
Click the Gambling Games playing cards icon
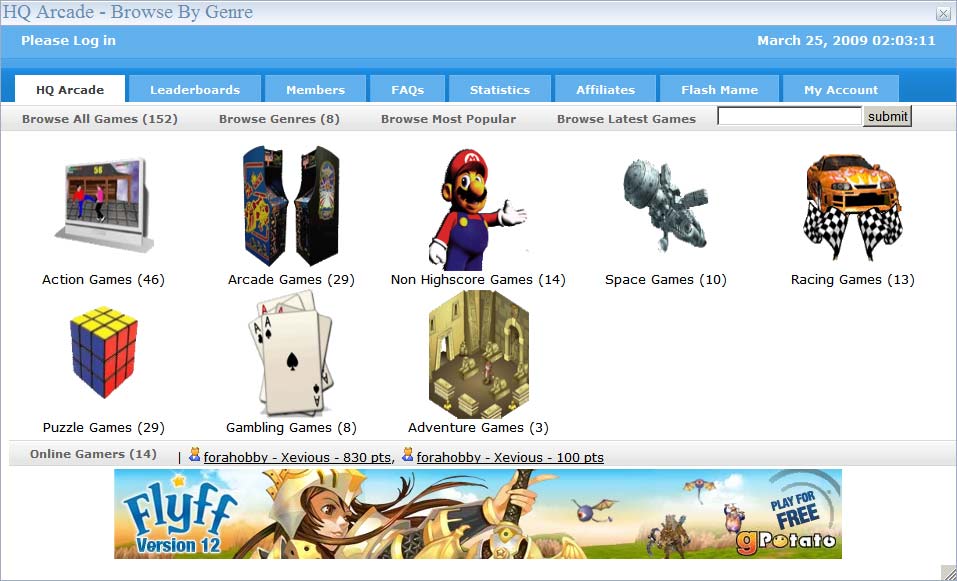point(291,352)
